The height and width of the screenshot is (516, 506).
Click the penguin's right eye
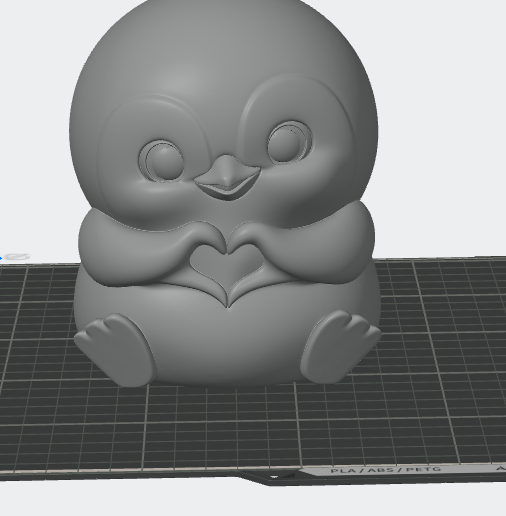289,142
